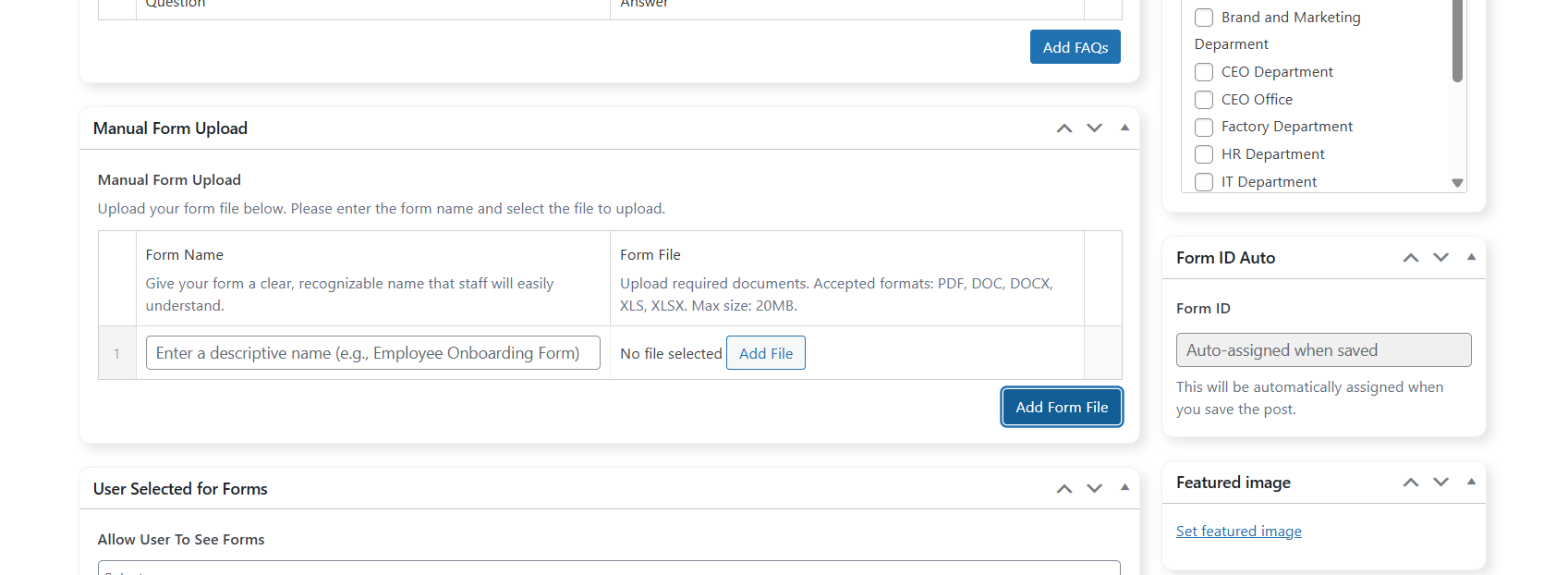The image size is (1568, 575).
Task: Move User Selected for Forms panel down
Action: tap(1095, 489)
